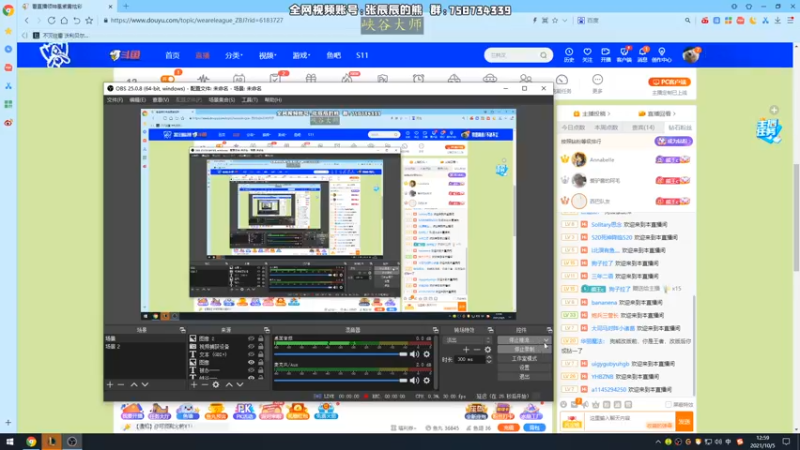The width and height of the screenshot is (800, 450).
Task: Remove selected source with minus icon
Action: 205,385
